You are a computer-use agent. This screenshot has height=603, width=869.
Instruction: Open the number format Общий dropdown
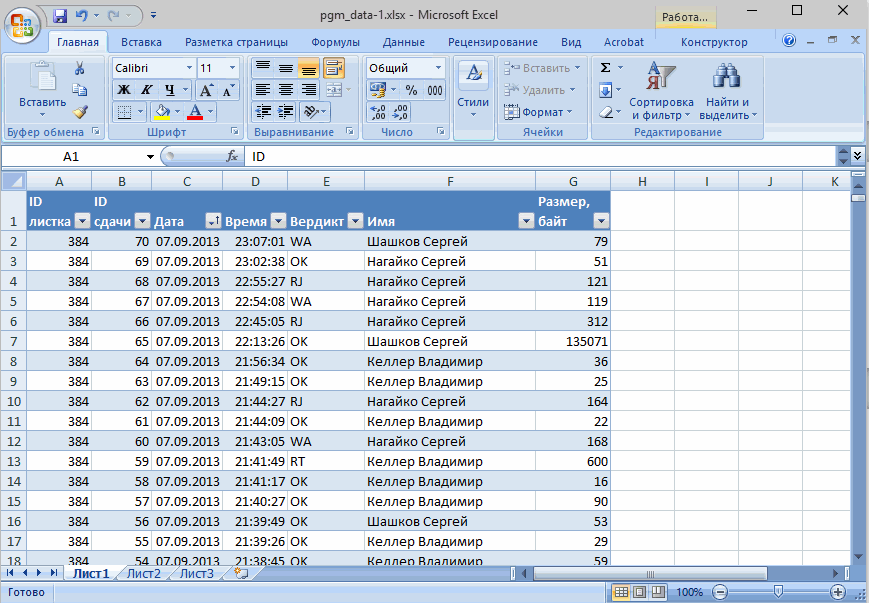click(438, 68)
